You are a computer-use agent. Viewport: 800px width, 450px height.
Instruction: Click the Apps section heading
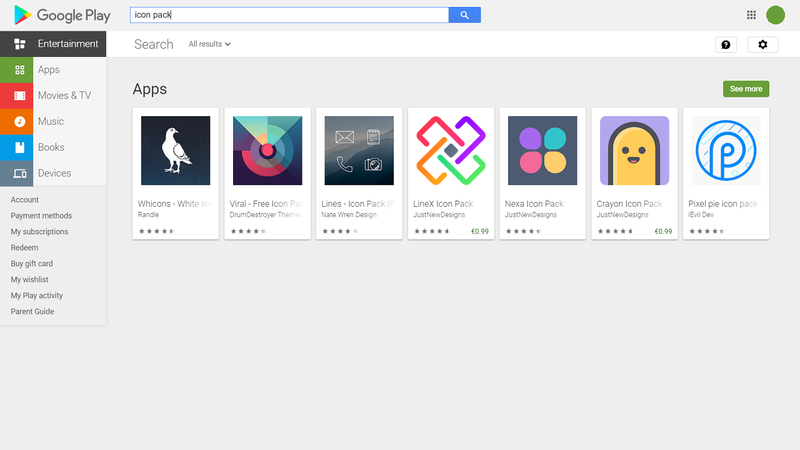tap(150, 89)
